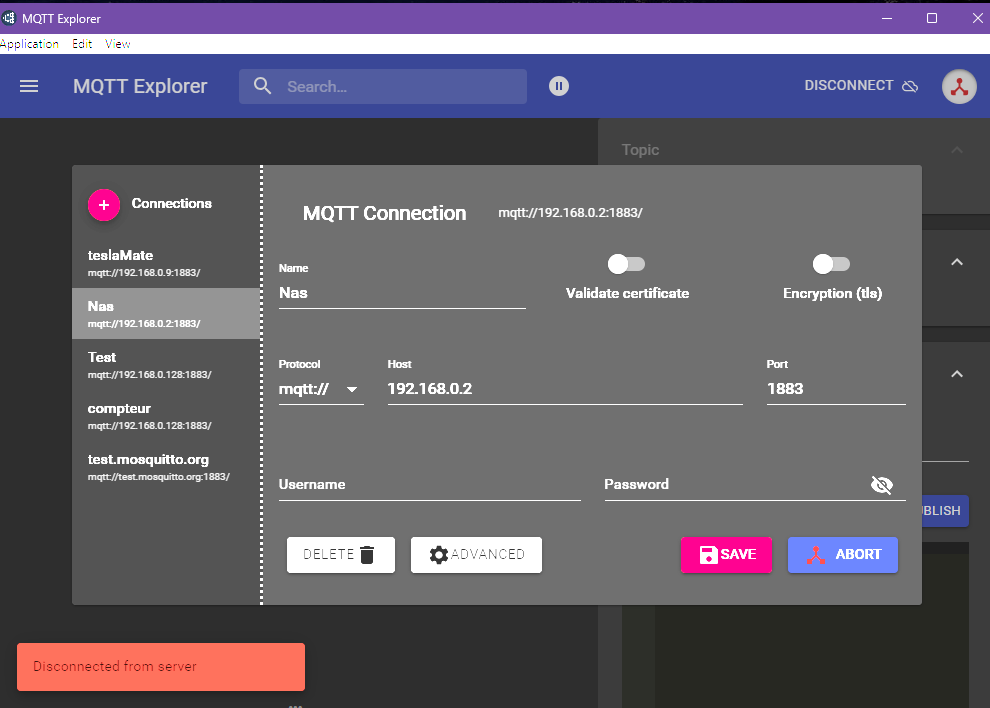This screenshot has height=708, width=990.
Task: Enable the Encryption (tls) switch
Action: pos(832,264)
